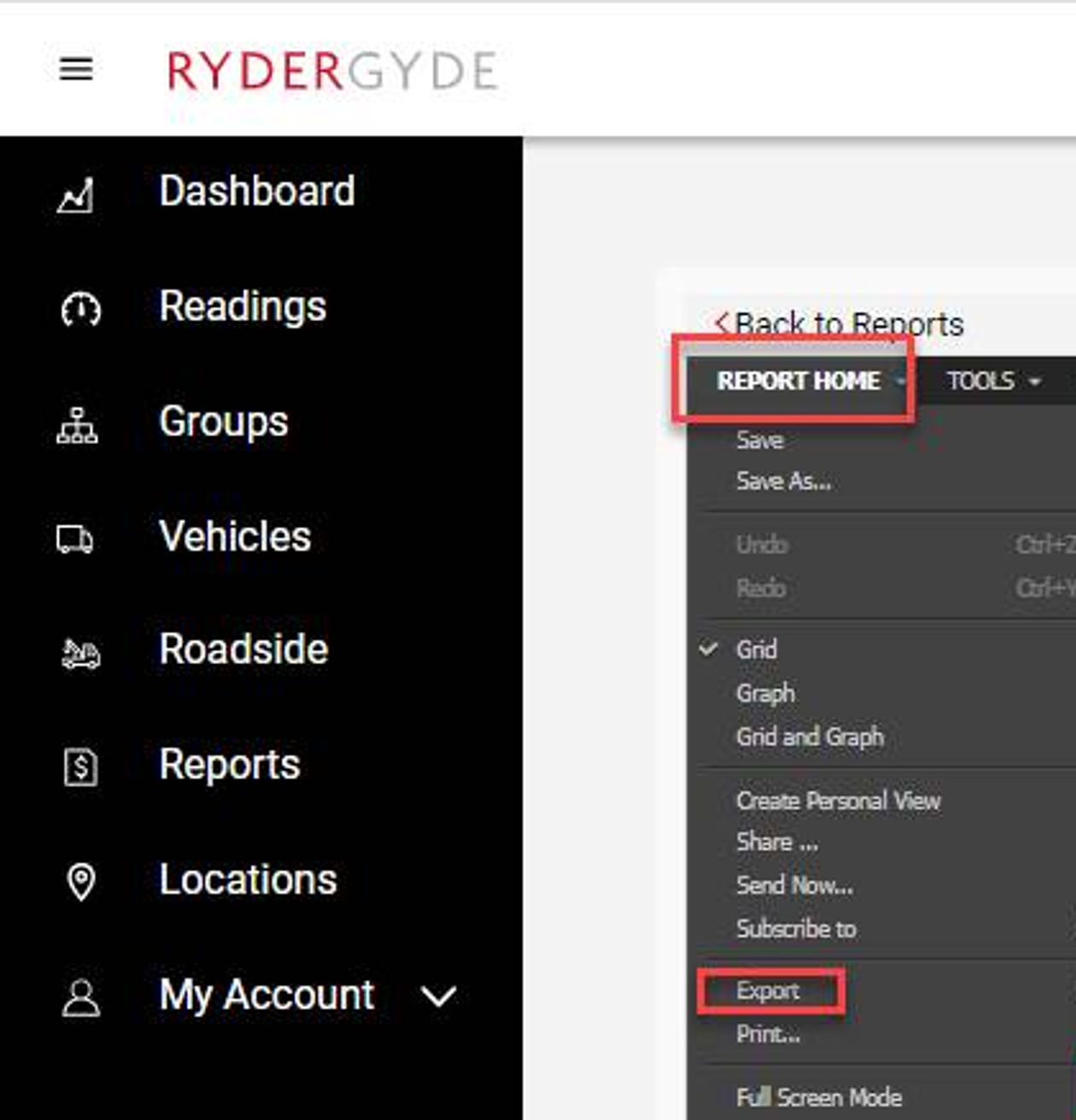The width and height of the screenshot is (1076, 1120).
Task: Open Reports from the sidebar
Action: (230, 765)
